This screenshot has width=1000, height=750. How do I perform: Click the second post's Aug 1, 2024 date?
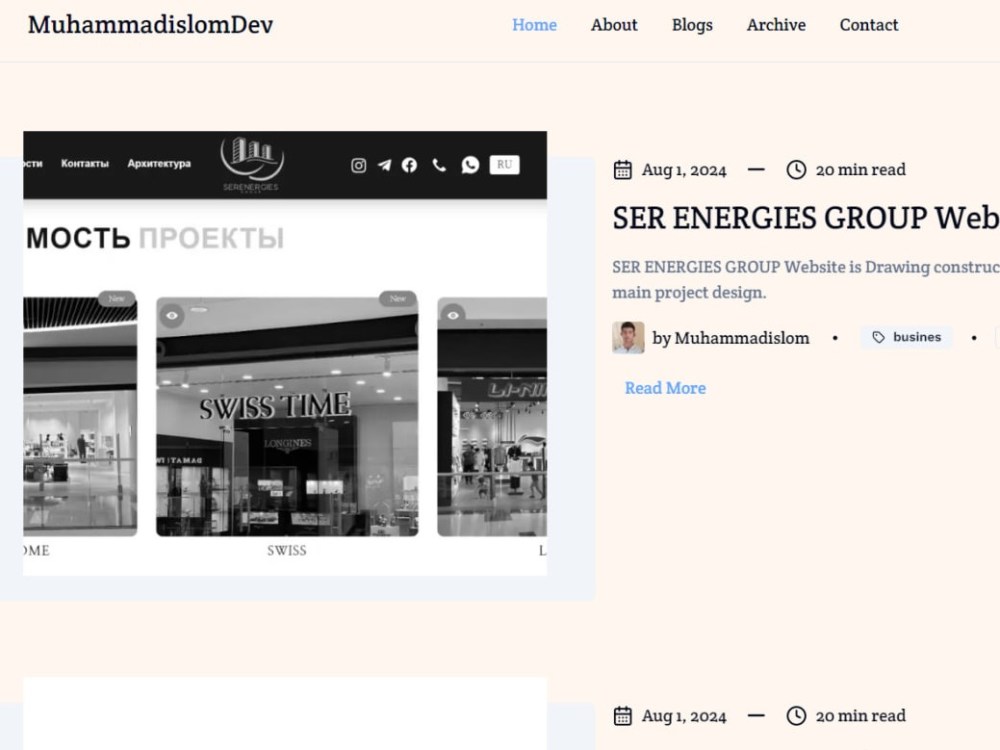tap(684, 716)
